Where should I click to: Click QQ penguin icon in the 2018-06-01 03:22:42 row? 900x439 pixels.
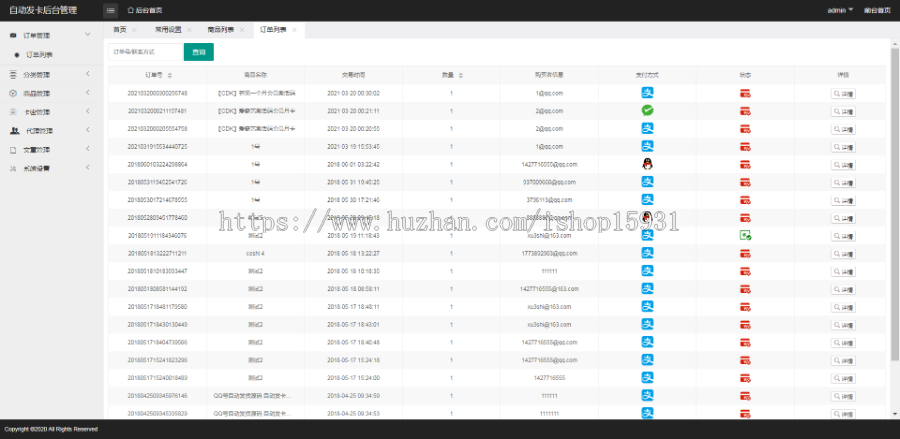[647, 164]
